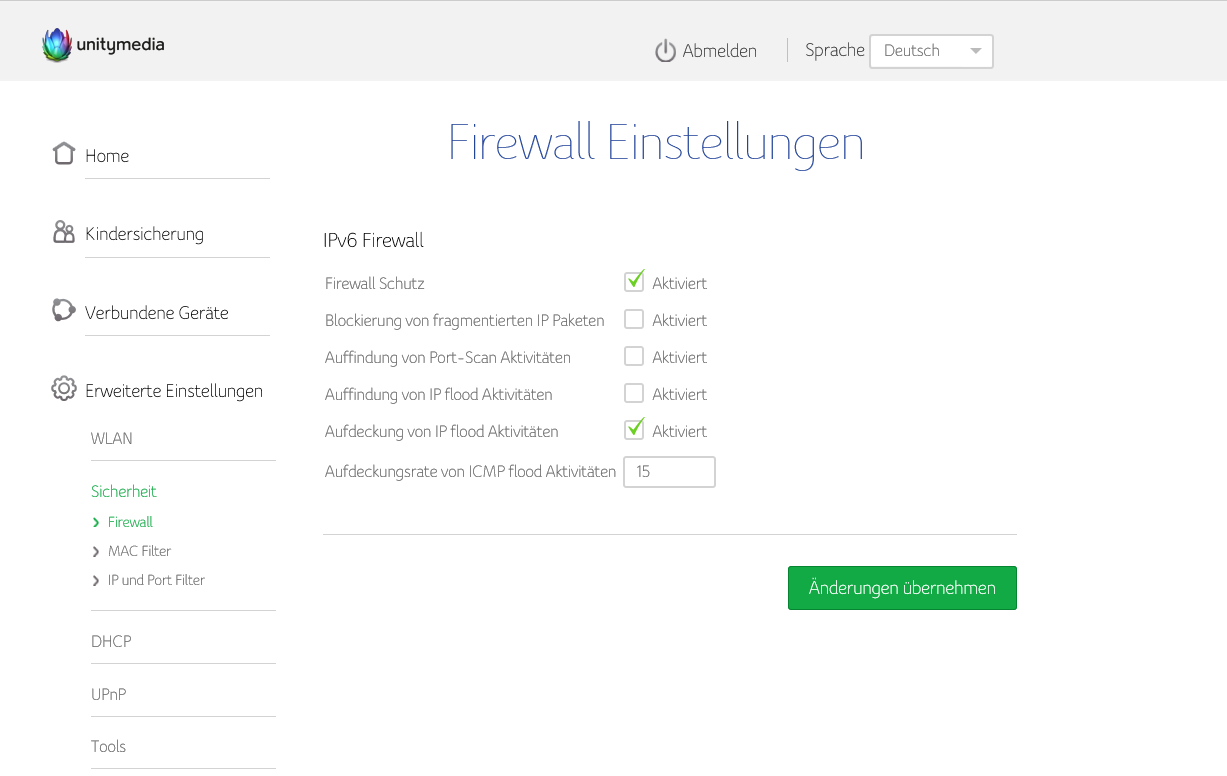Click the Abmelden logout link
1227x776 pixels.
[719, 51]
